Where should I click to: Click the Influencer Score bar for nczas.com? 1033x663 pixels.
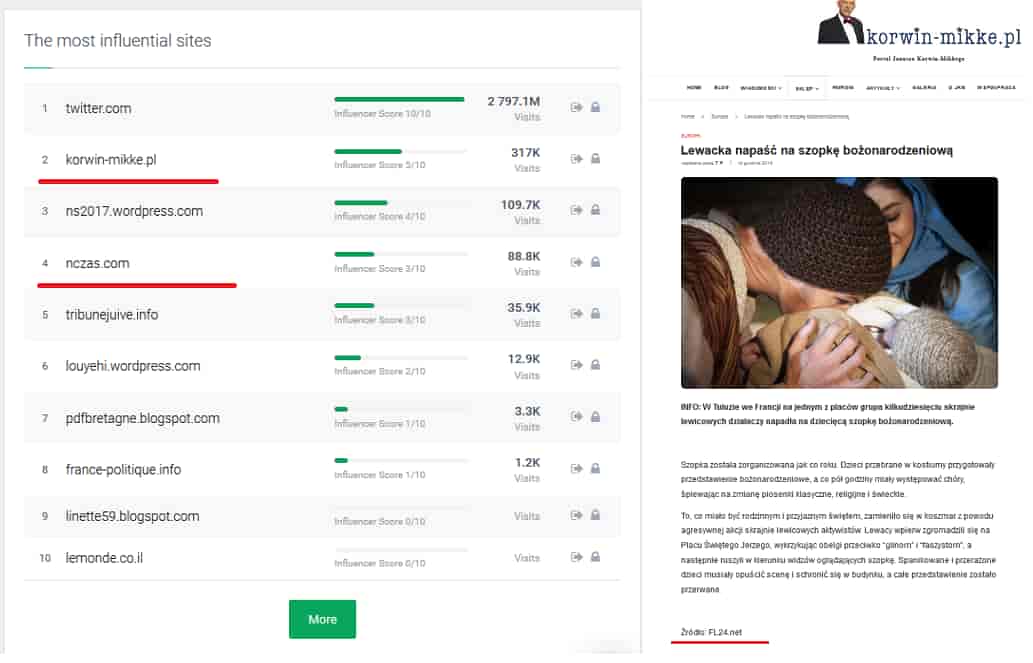pos(399,254)
